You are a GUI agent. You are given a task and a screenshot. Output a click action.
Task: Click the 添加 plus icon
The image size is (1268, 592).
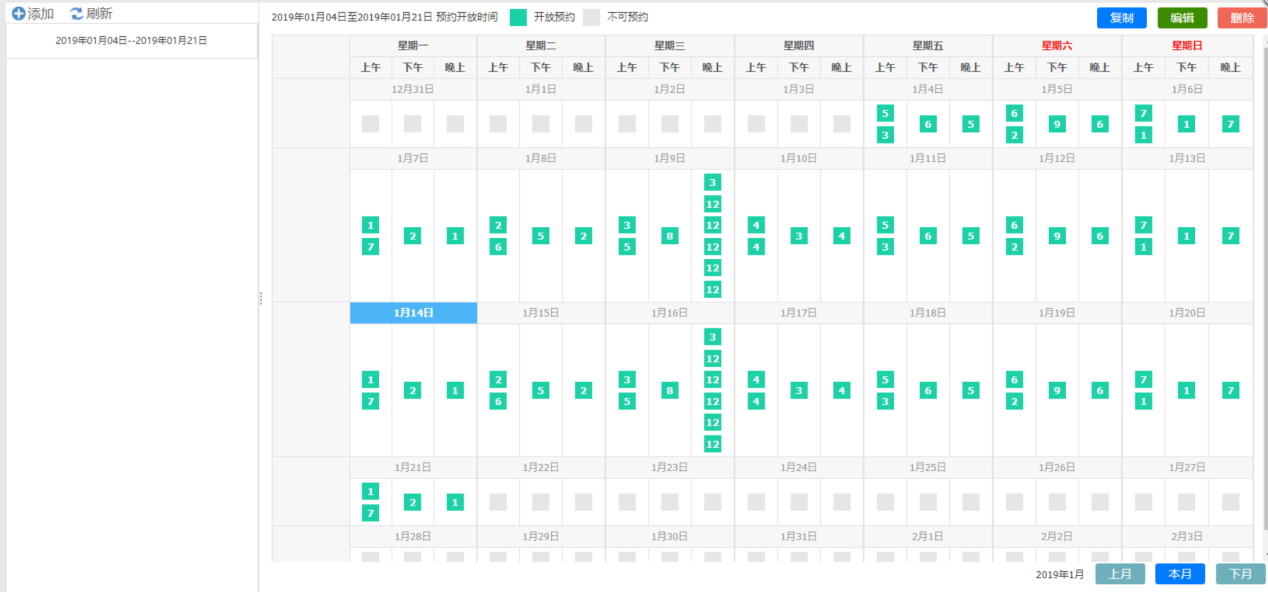coord(18,14)
